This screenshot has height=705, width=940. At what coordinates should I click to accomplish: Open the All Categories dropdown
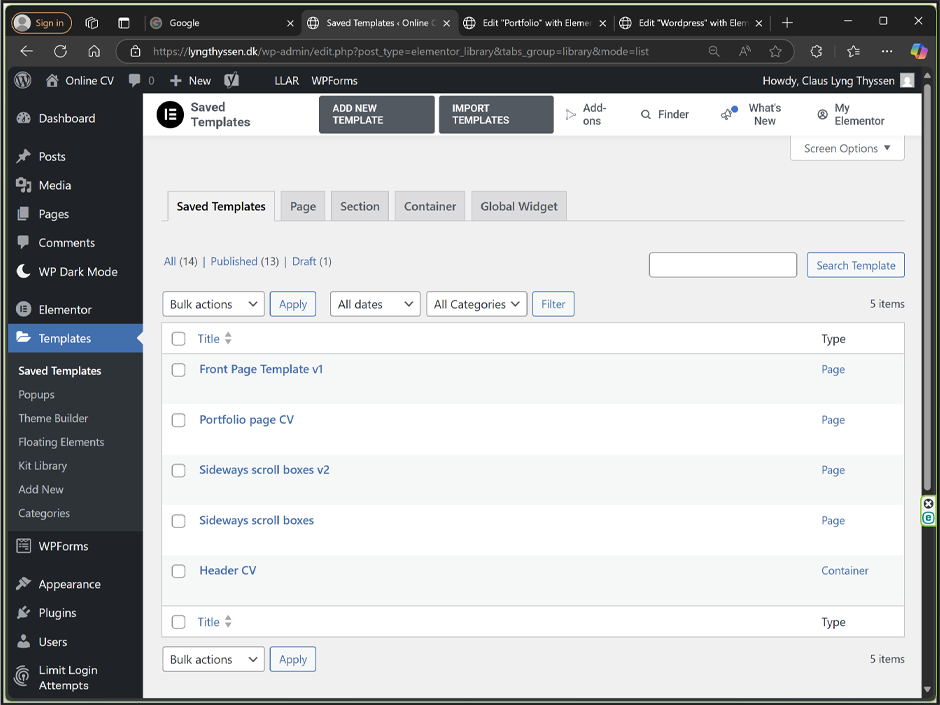[477, 304]
